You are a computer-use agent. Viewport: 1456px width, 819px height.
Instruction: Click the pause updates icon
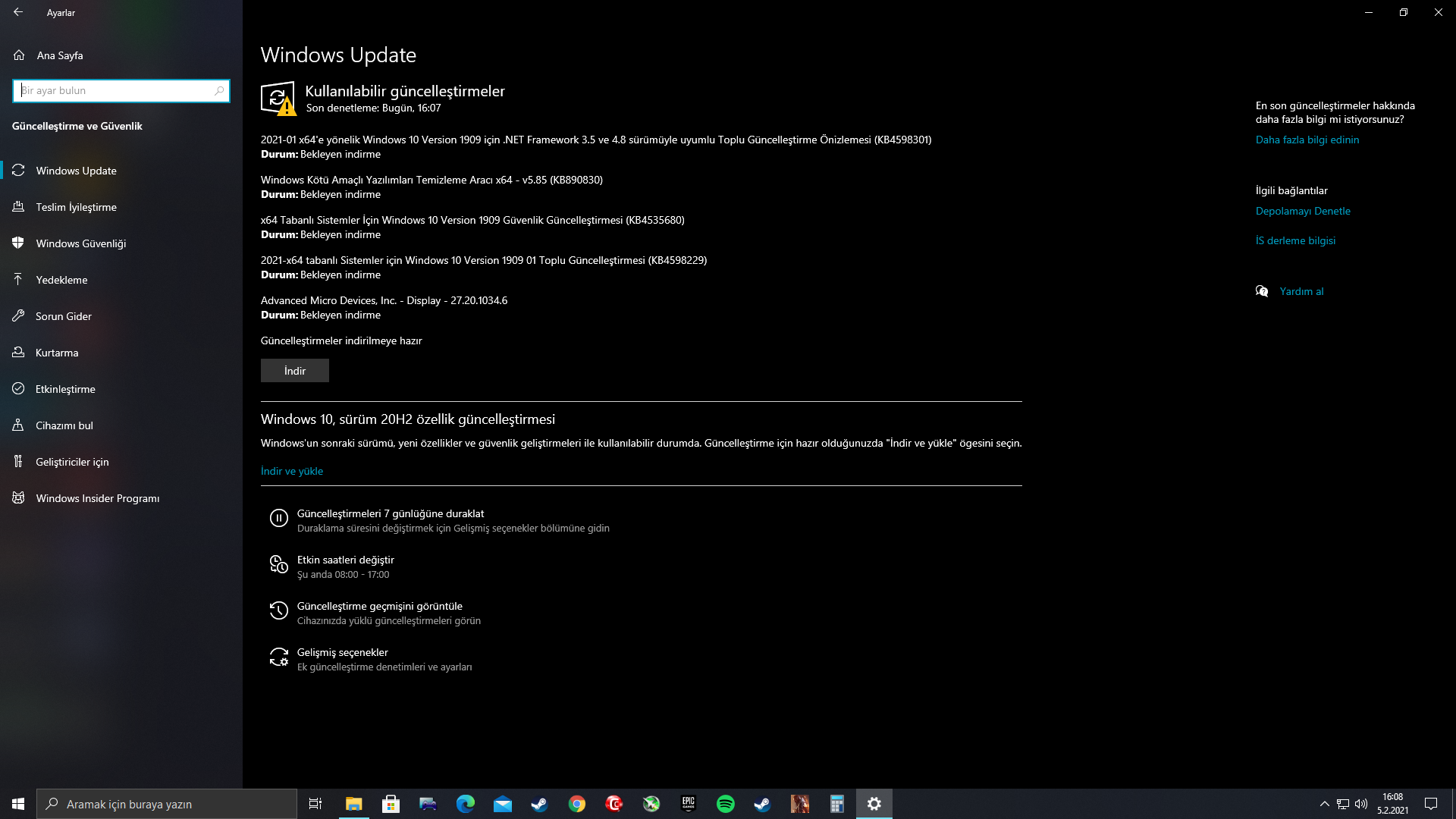tap(278, 518)
